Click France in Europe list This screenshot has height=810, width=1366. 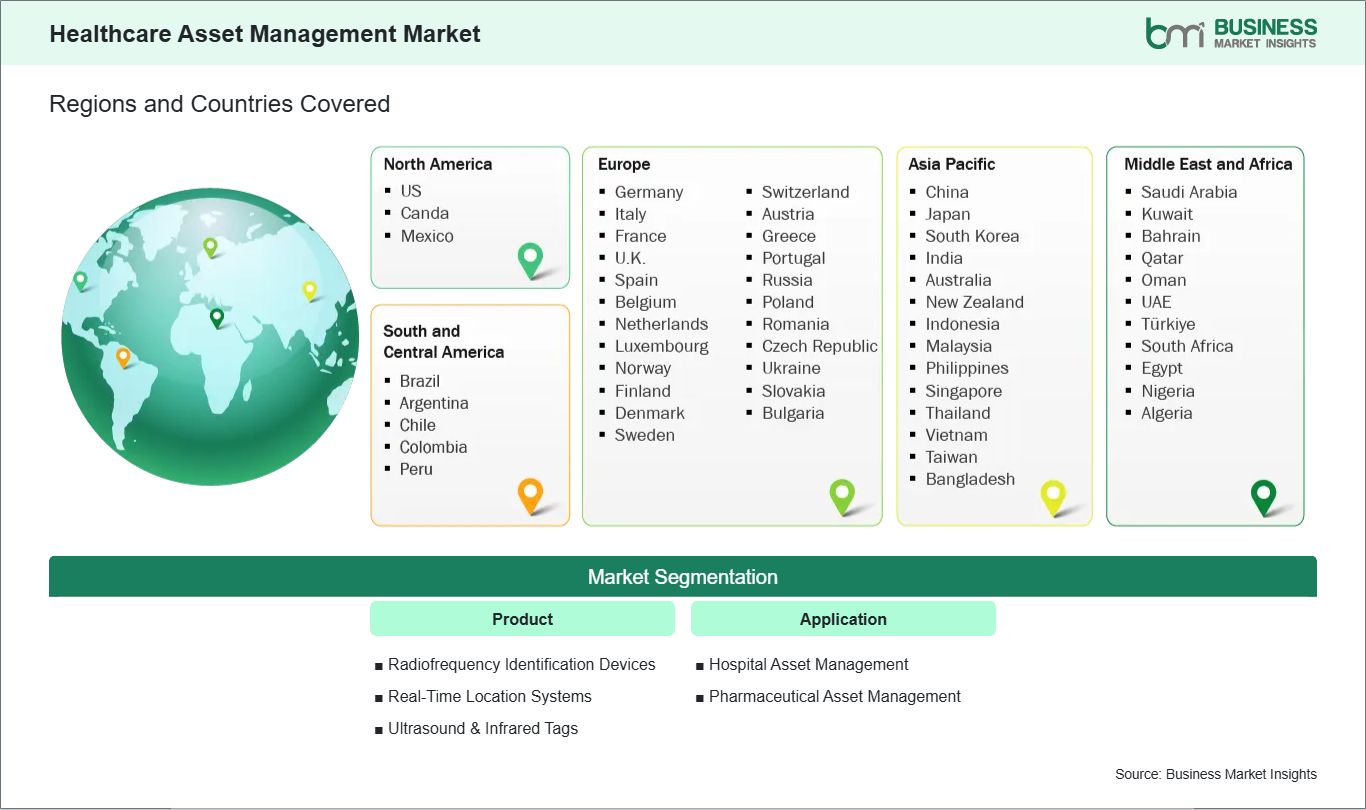click(641, 236)
